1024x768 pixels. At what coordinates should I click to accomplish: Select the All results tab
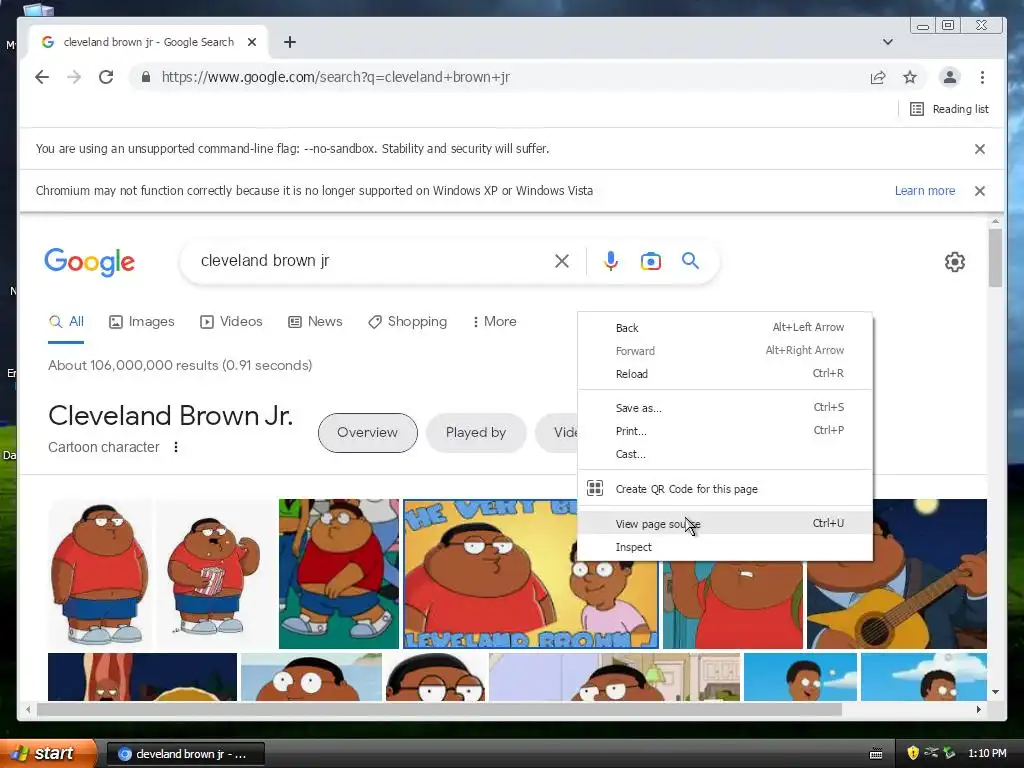(x=66, y=322)
